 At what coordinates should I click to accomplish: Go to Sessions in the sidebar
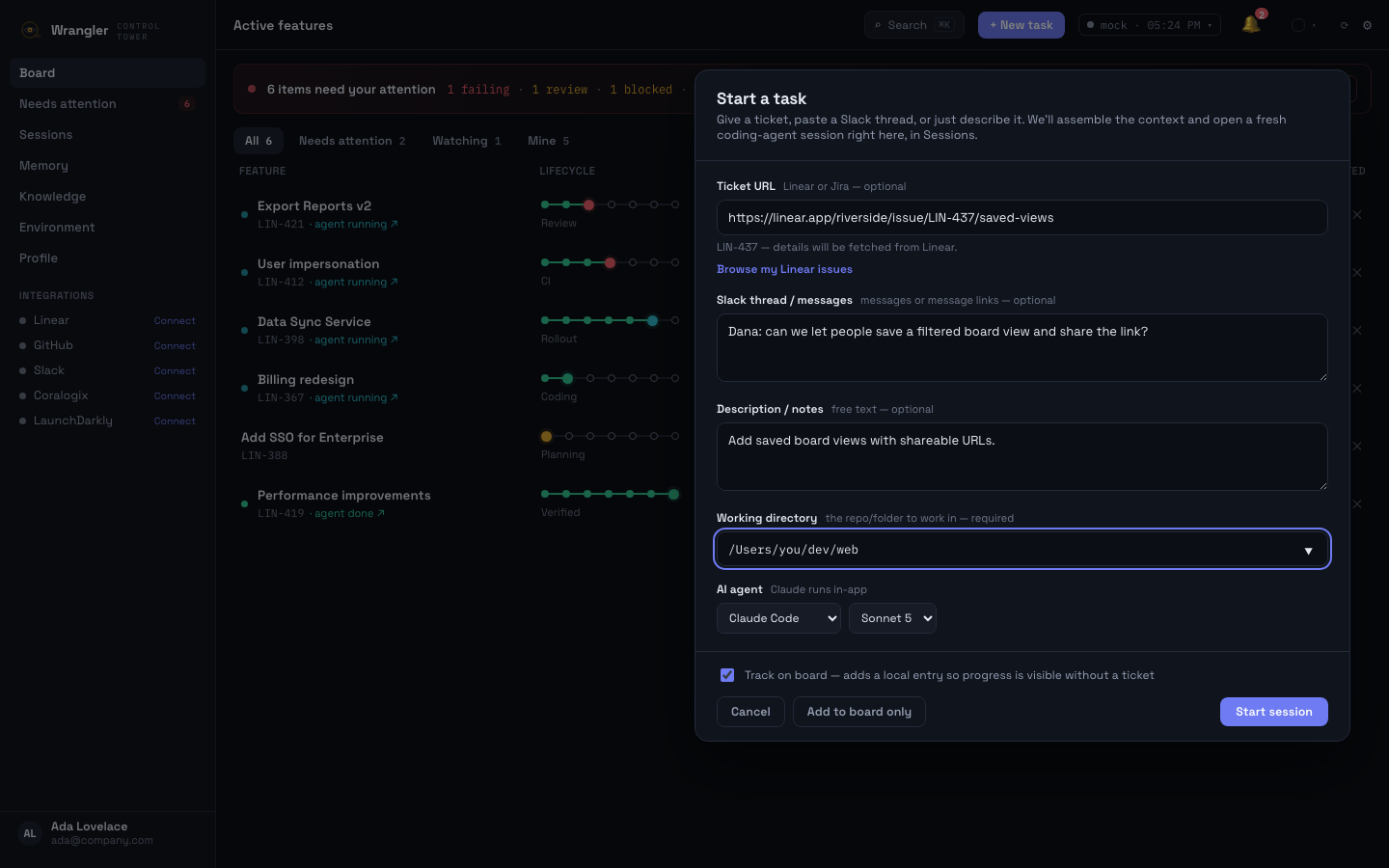pos(107,135)
